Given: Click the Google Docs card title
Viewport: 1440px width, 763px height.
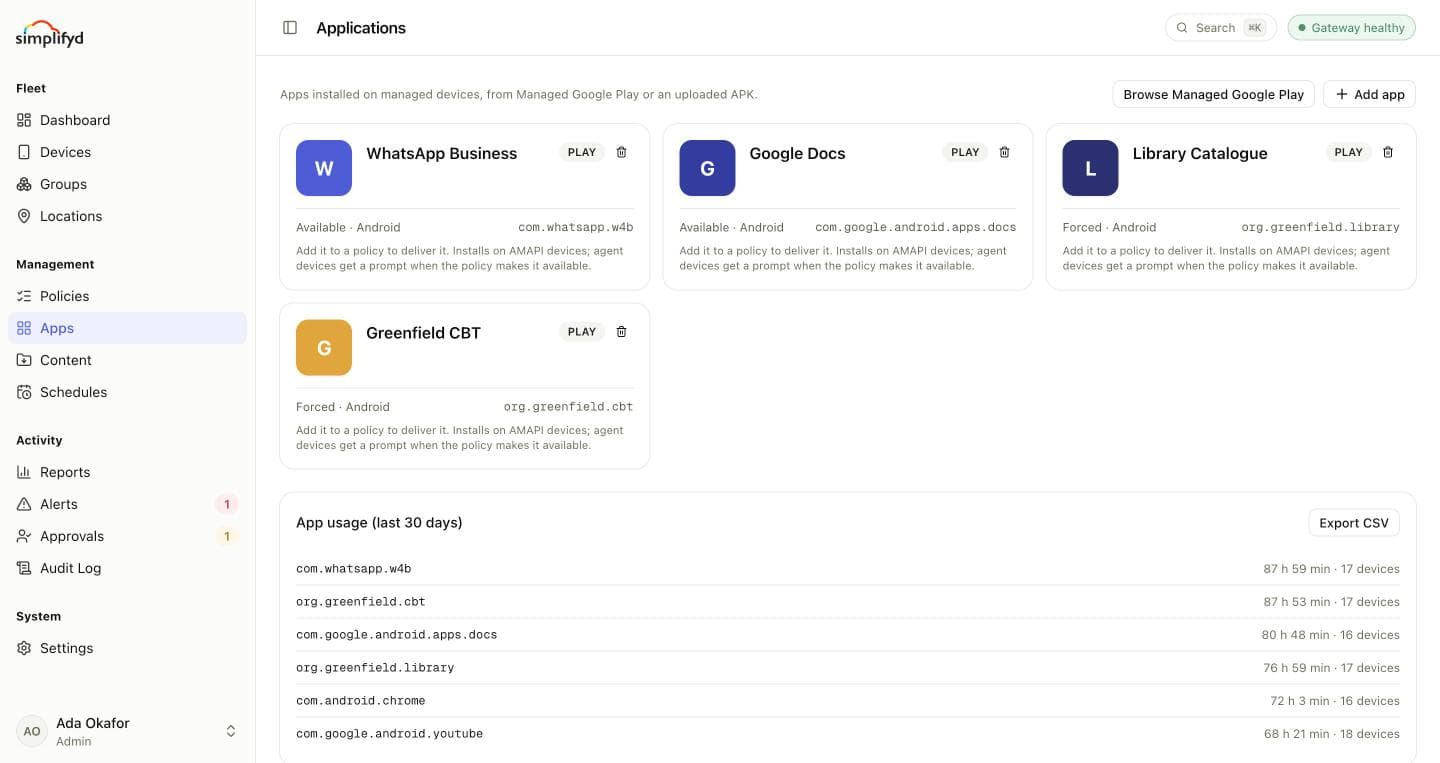Looking at the screenshot, I should click(x=797, y=153).
